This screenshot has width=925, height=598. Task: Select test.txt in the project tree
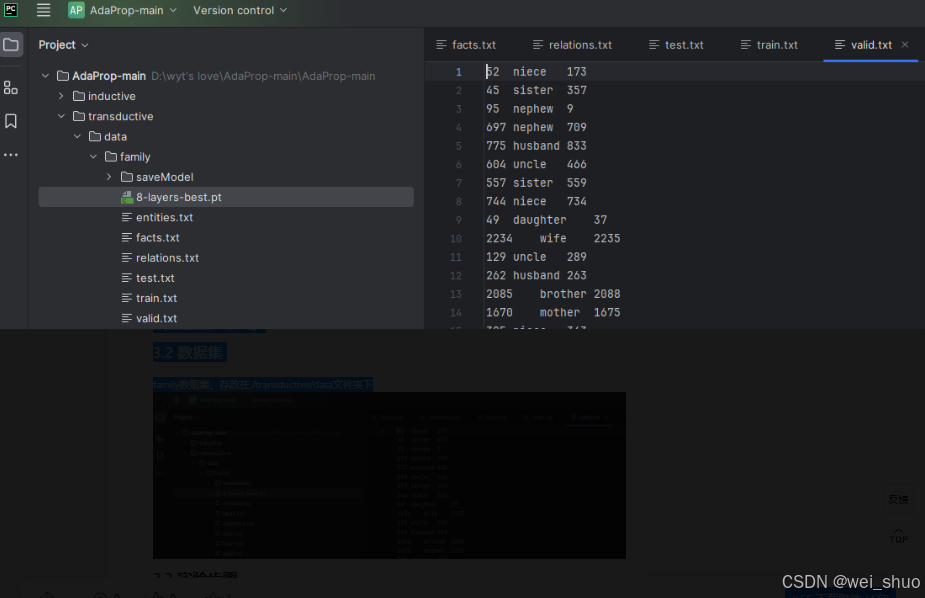[148, 278]
